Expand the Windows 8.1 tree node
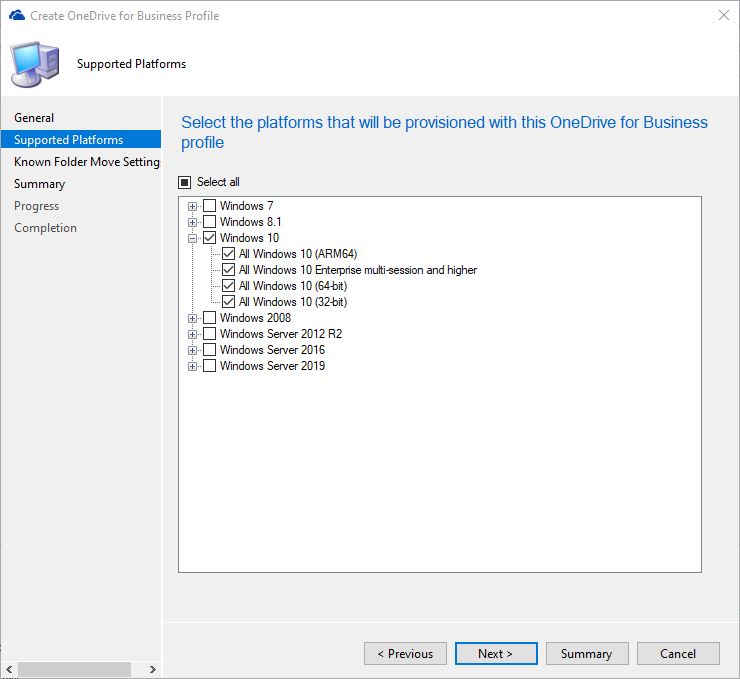Image resolution: width=740 pixels, height=679 pixels. 193,222
